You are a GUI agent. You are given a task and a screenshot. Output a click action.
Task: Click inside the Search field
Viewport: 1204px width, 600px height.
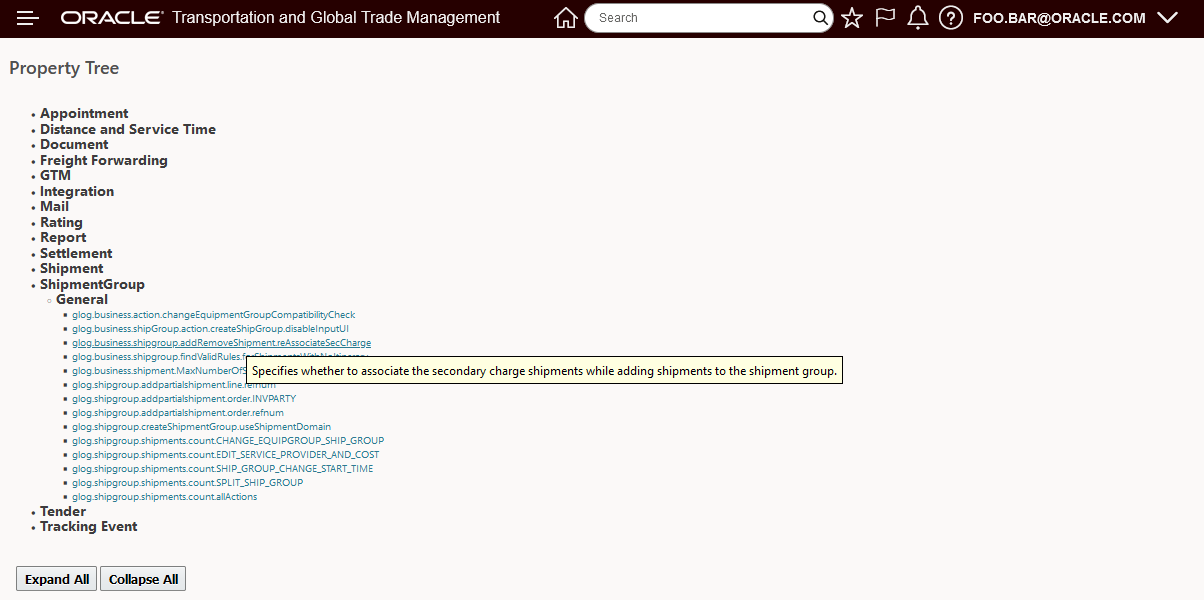pyautogui.click(x=700, y=18)
